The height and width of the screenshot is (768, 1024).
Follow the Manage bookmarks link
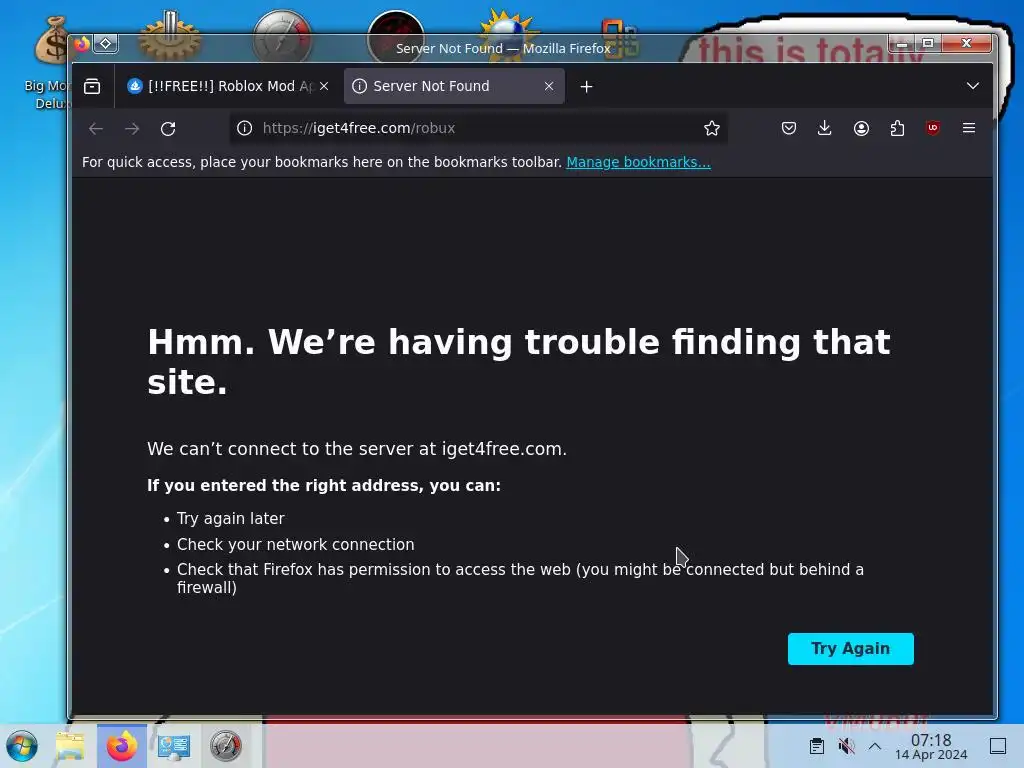pos(638,162)
